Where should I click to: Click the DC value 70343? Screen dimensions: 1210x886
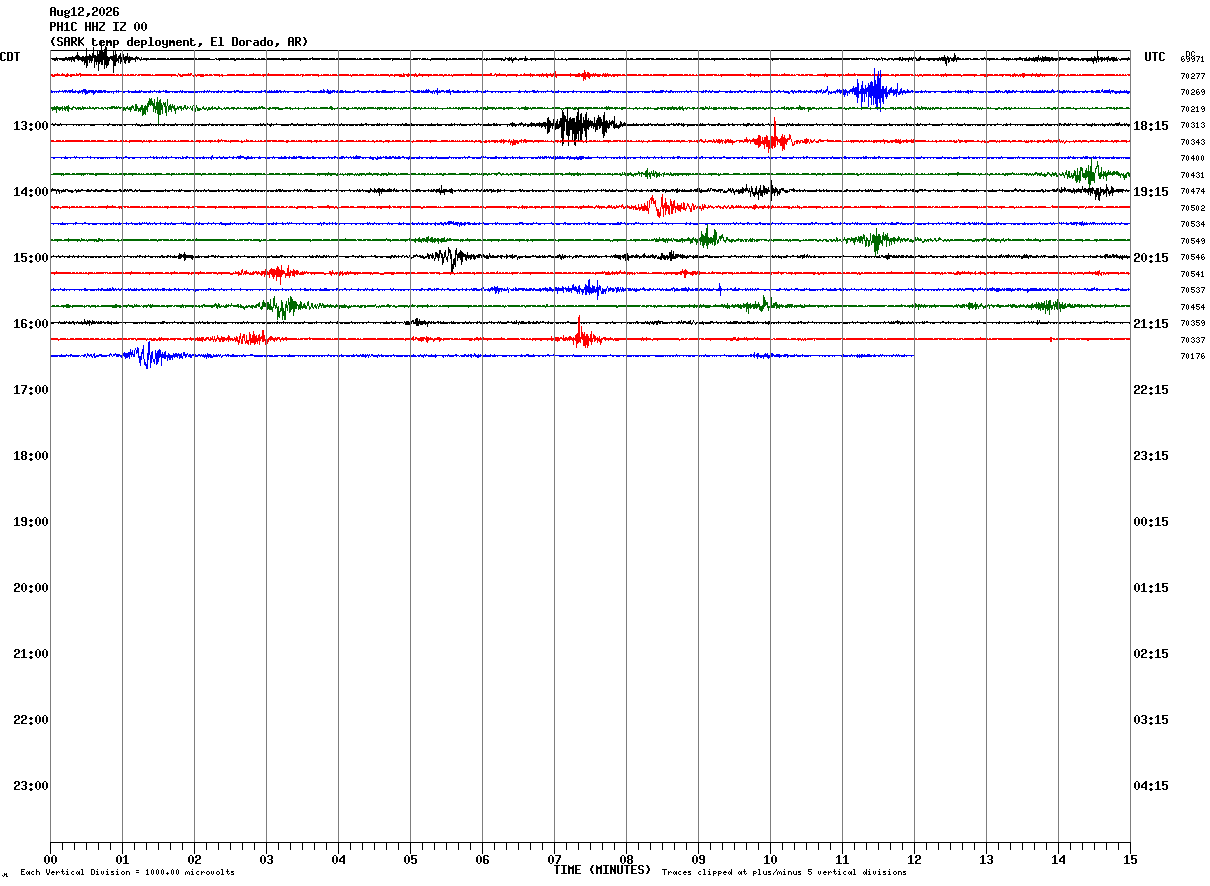(1192, 142)
